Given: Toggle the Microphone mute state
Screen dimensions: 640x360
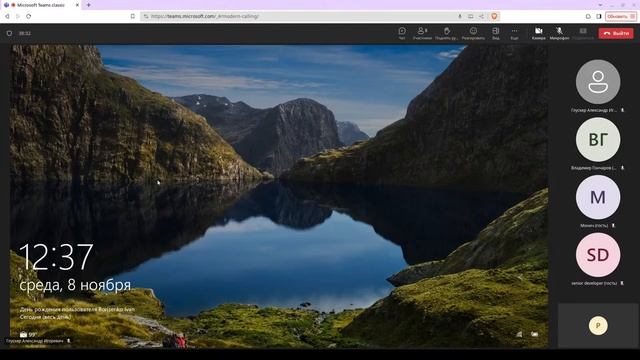Looking at the screenshot, I should (x=559, y=33).
